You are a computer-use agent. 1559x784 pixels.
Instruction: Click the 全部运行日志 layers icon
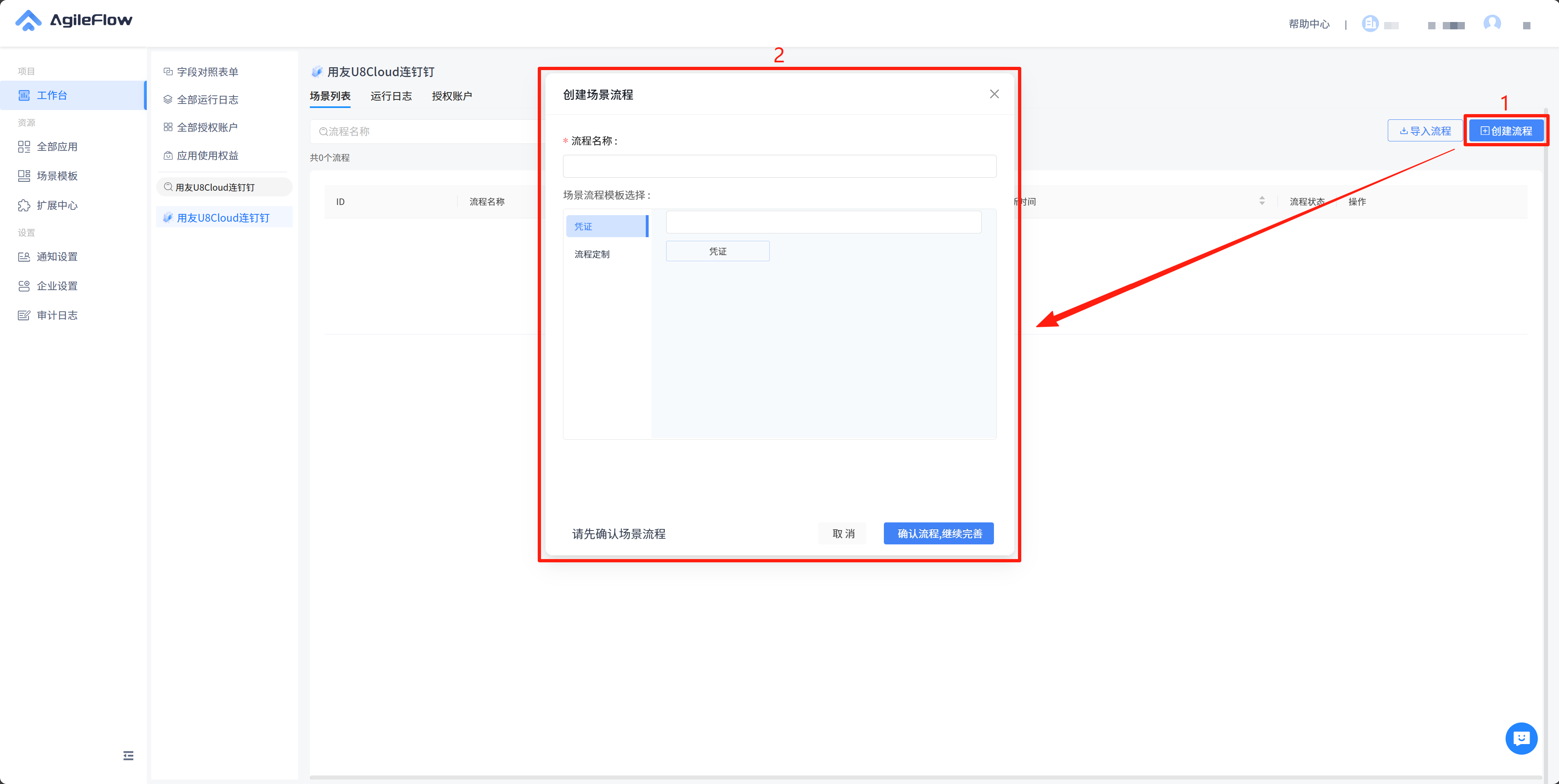pyautogui.click(x=168, y=99)
